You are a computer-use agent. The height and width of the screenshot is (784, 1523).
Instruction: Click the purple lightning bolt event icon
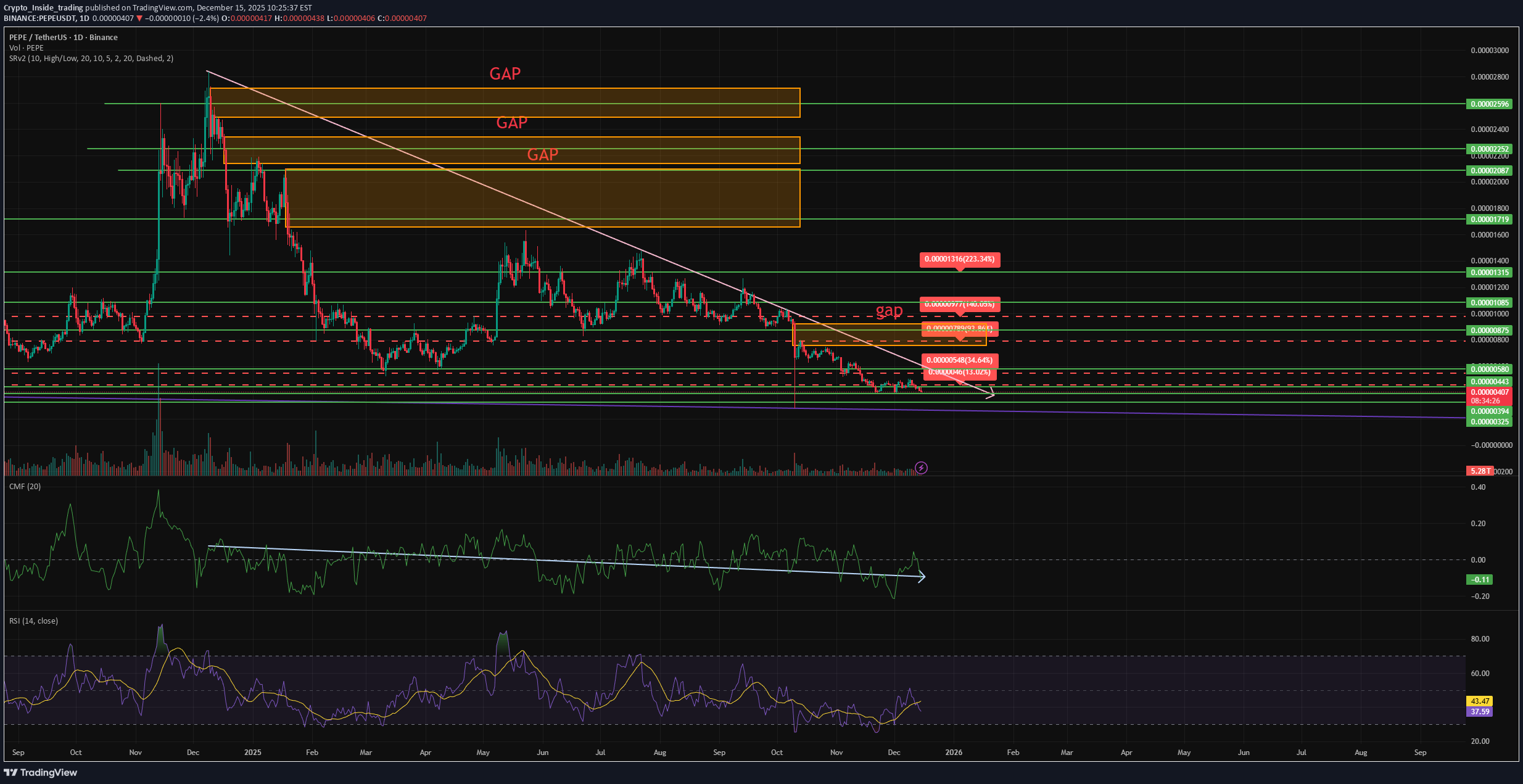pos(920,469)
